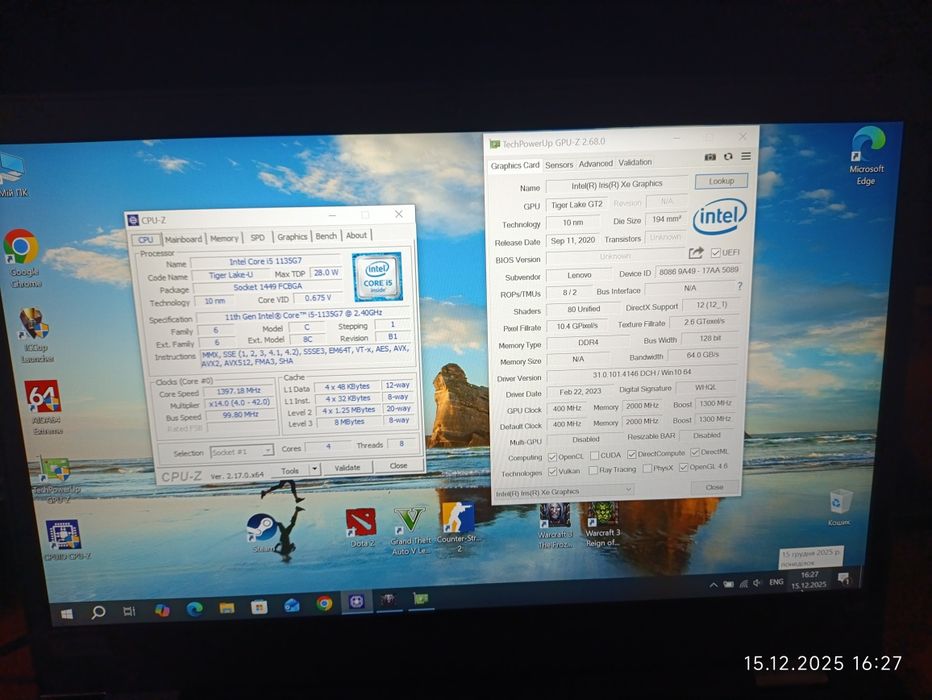
Task: Click the BIOS export share icon
Action: tap(696, 253)
